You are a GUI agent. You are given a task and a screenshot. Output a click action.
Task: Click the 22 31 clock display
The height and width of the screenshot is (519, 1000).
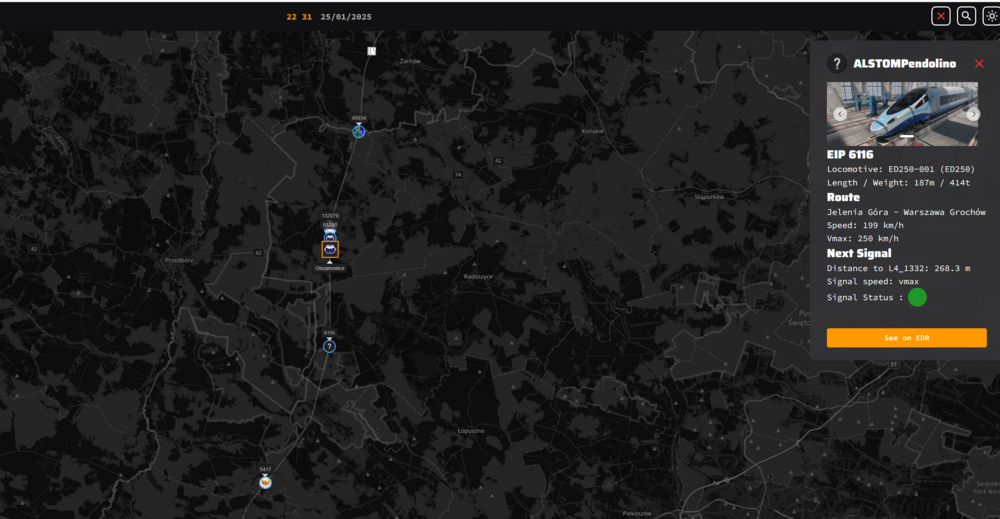coord(299,17)
